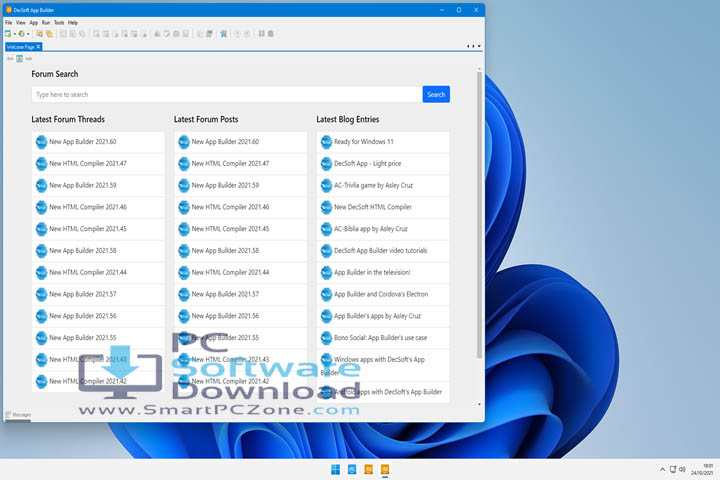
Task: Open blog entry App Builder and Cordova's Electron
Action: 383,294
